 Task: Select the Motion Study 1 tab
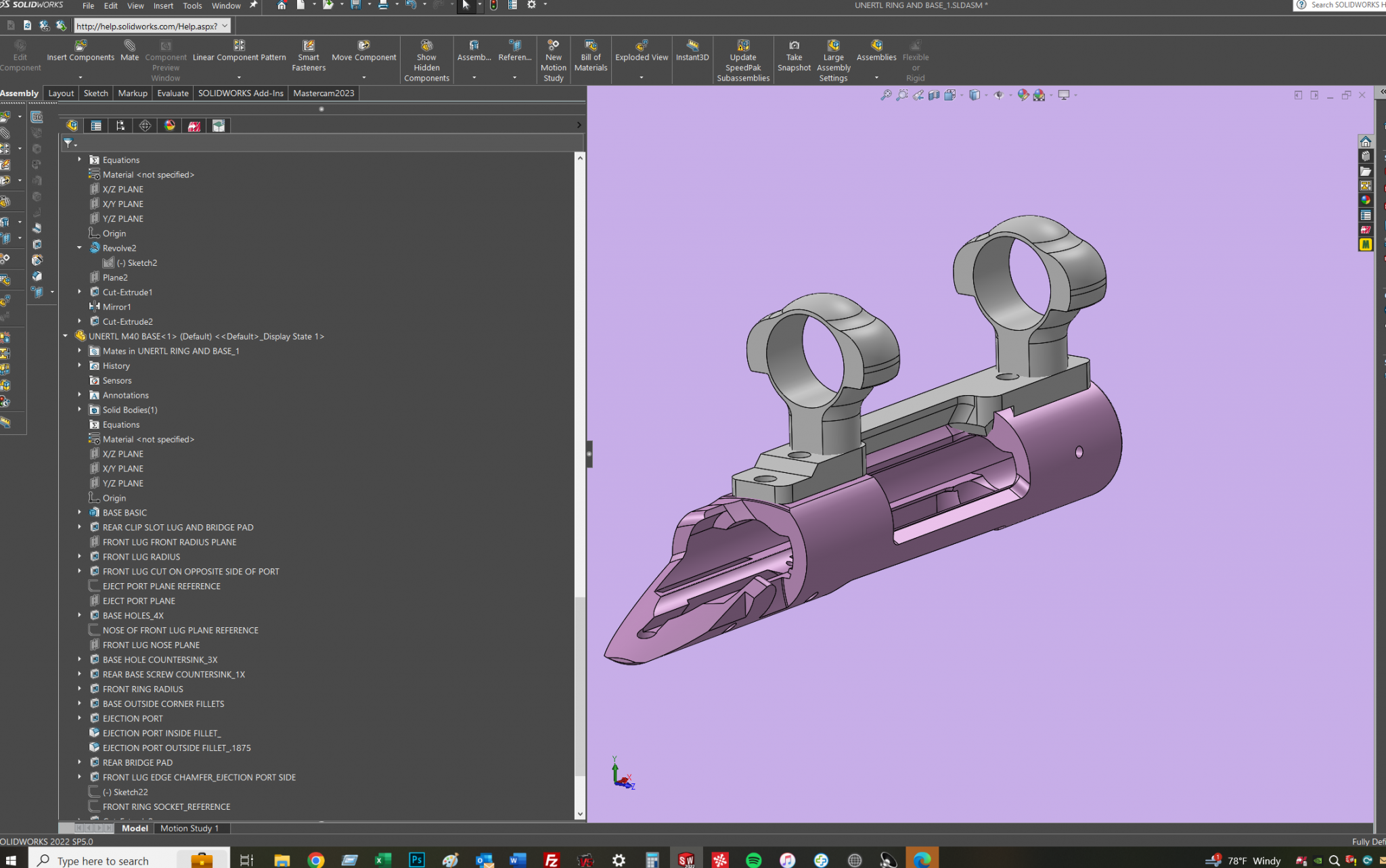[189, 828]
